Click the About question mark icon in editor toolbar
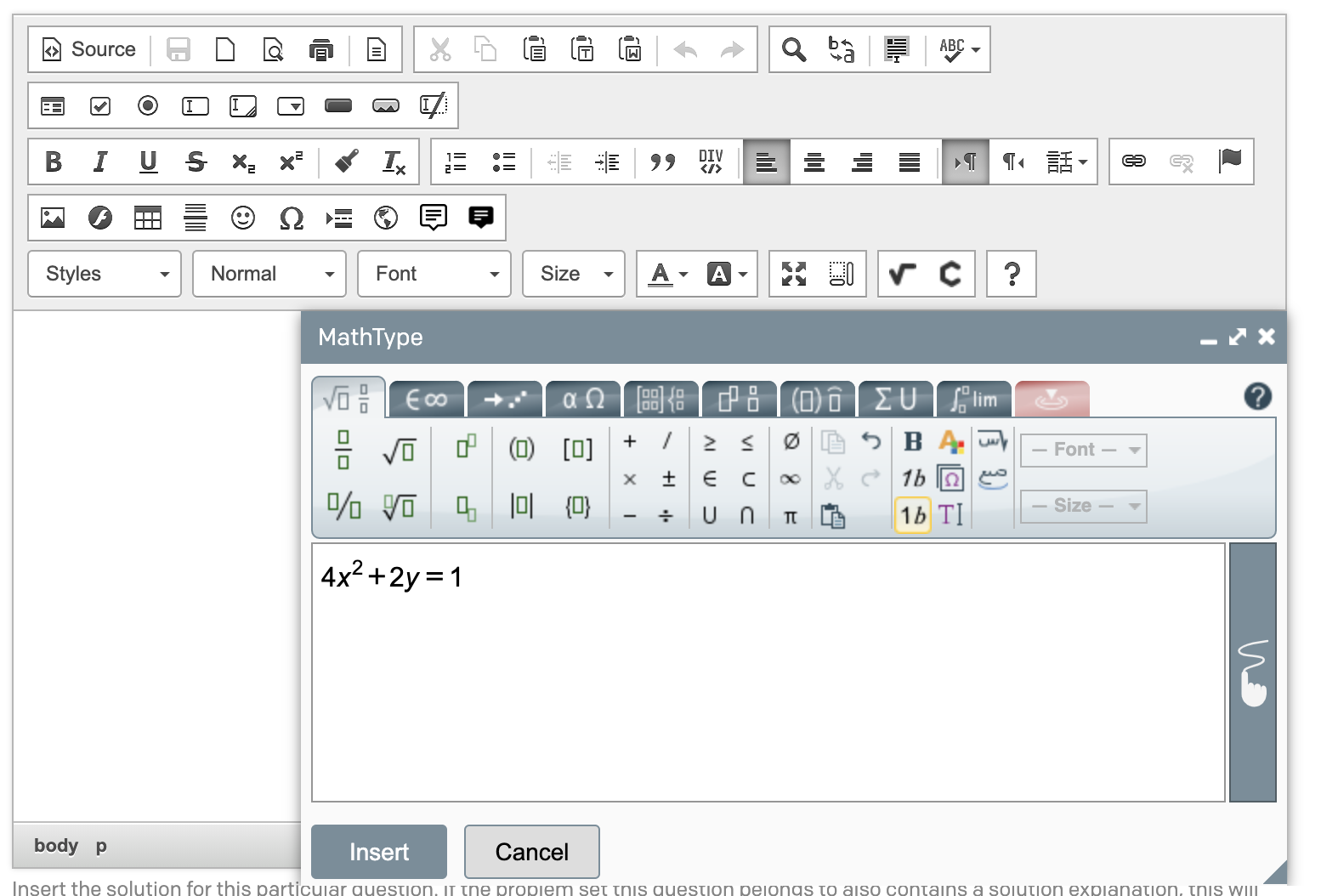Screen dimensions: 1321x896 [x=1012, y=274]
